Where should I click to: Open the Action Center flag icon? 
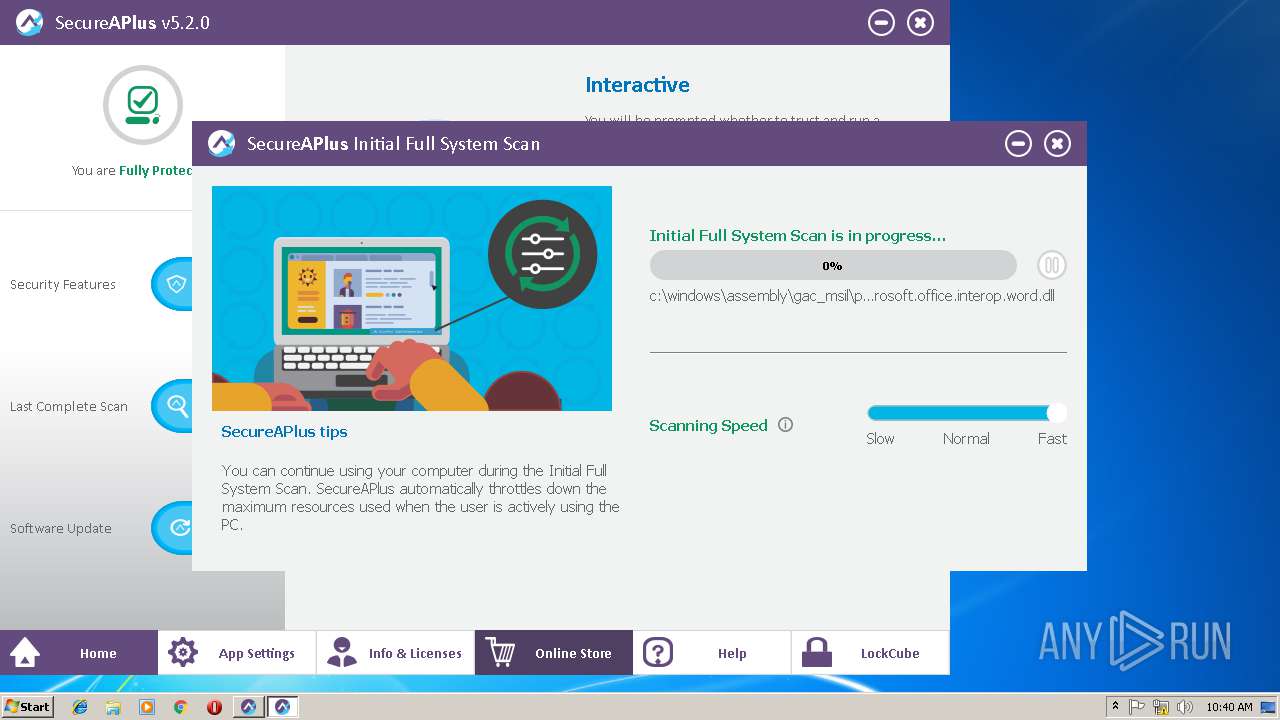coord(1137,707)
